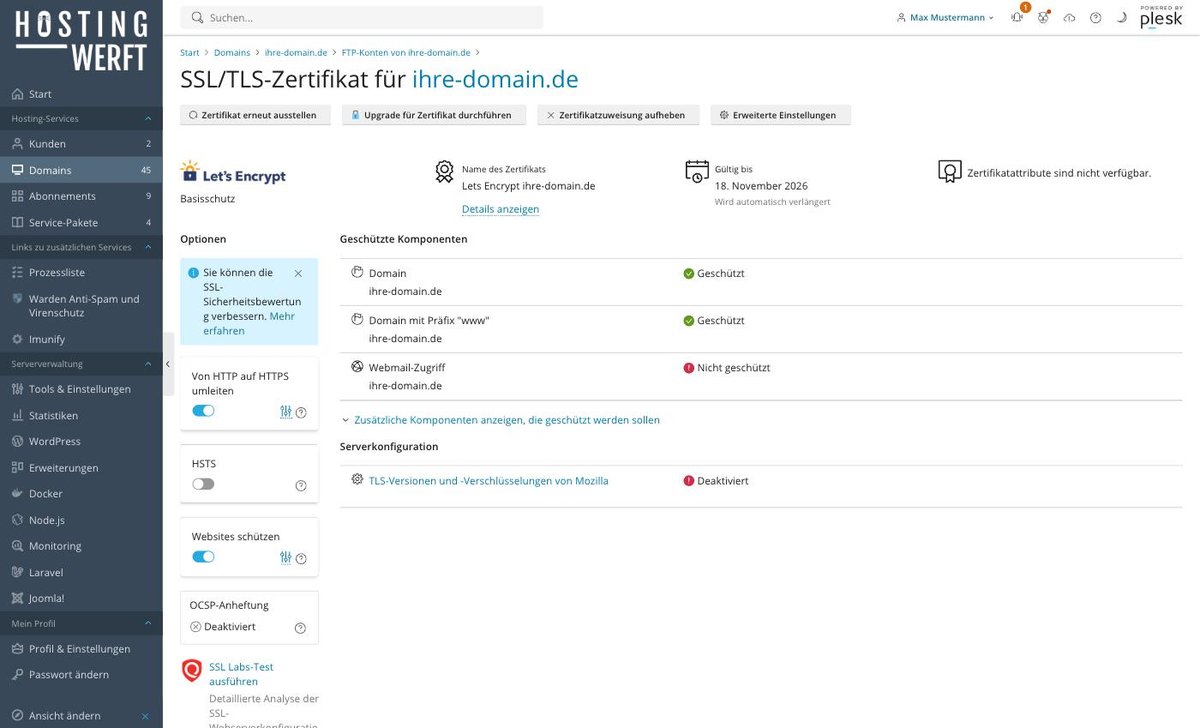
Task: Open Statistiken in sidebar
Action: click(81, 415)
